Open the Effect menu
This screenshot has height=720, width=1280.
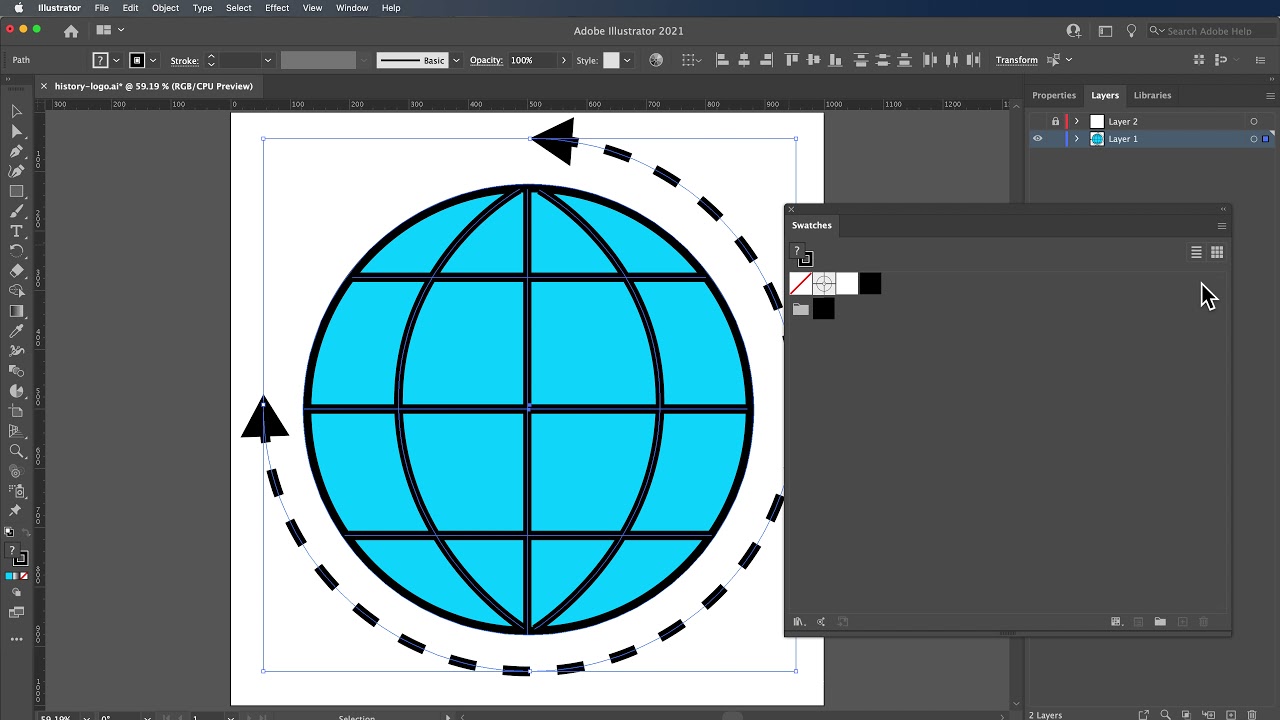277,8
